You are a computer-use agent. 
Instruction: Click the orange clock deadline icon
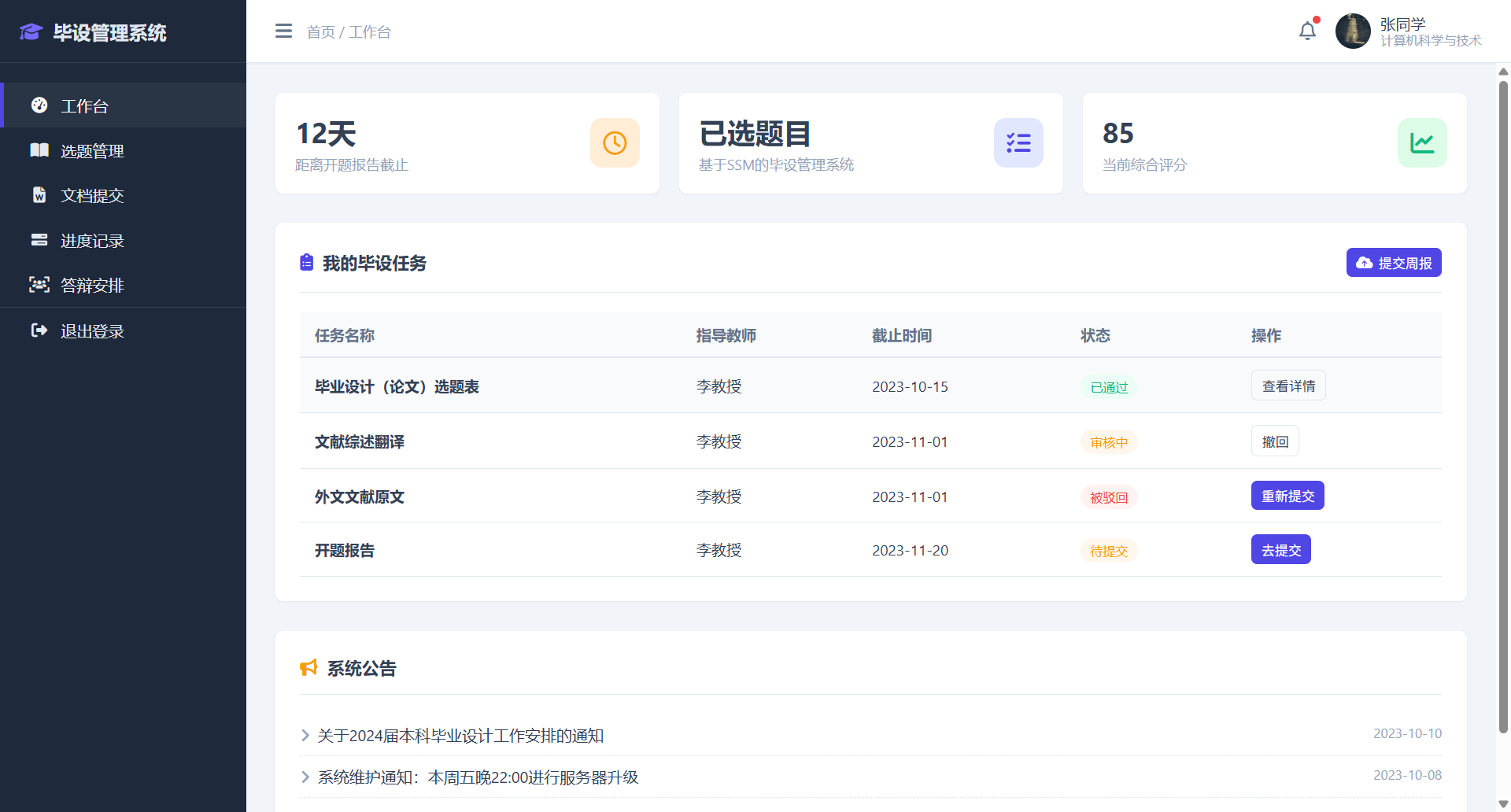(615, 142)
